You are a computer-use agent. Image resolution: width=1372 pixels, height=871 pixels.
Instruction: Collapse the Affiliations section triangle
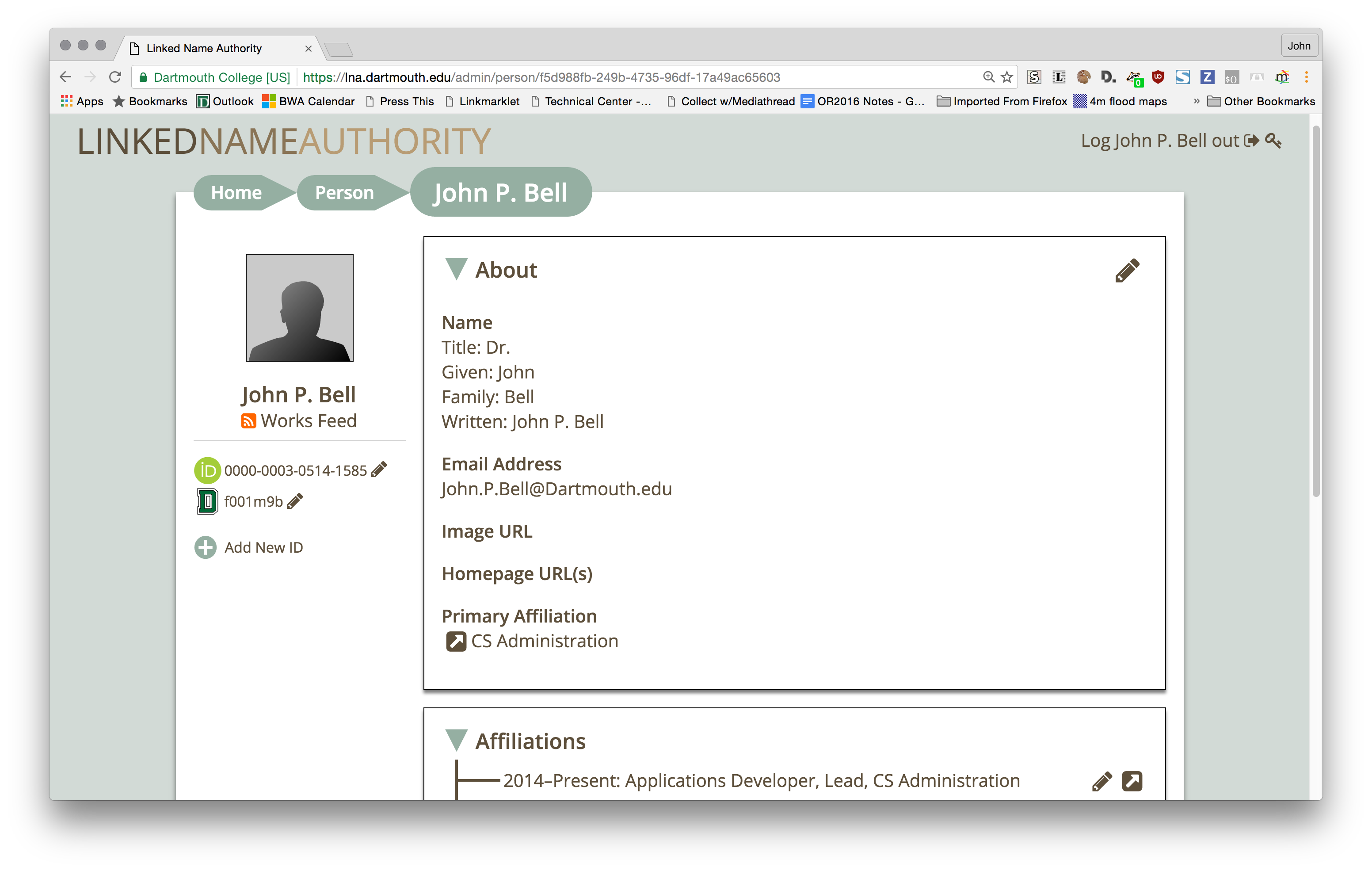pyautogui.click(x=456, y=740)
